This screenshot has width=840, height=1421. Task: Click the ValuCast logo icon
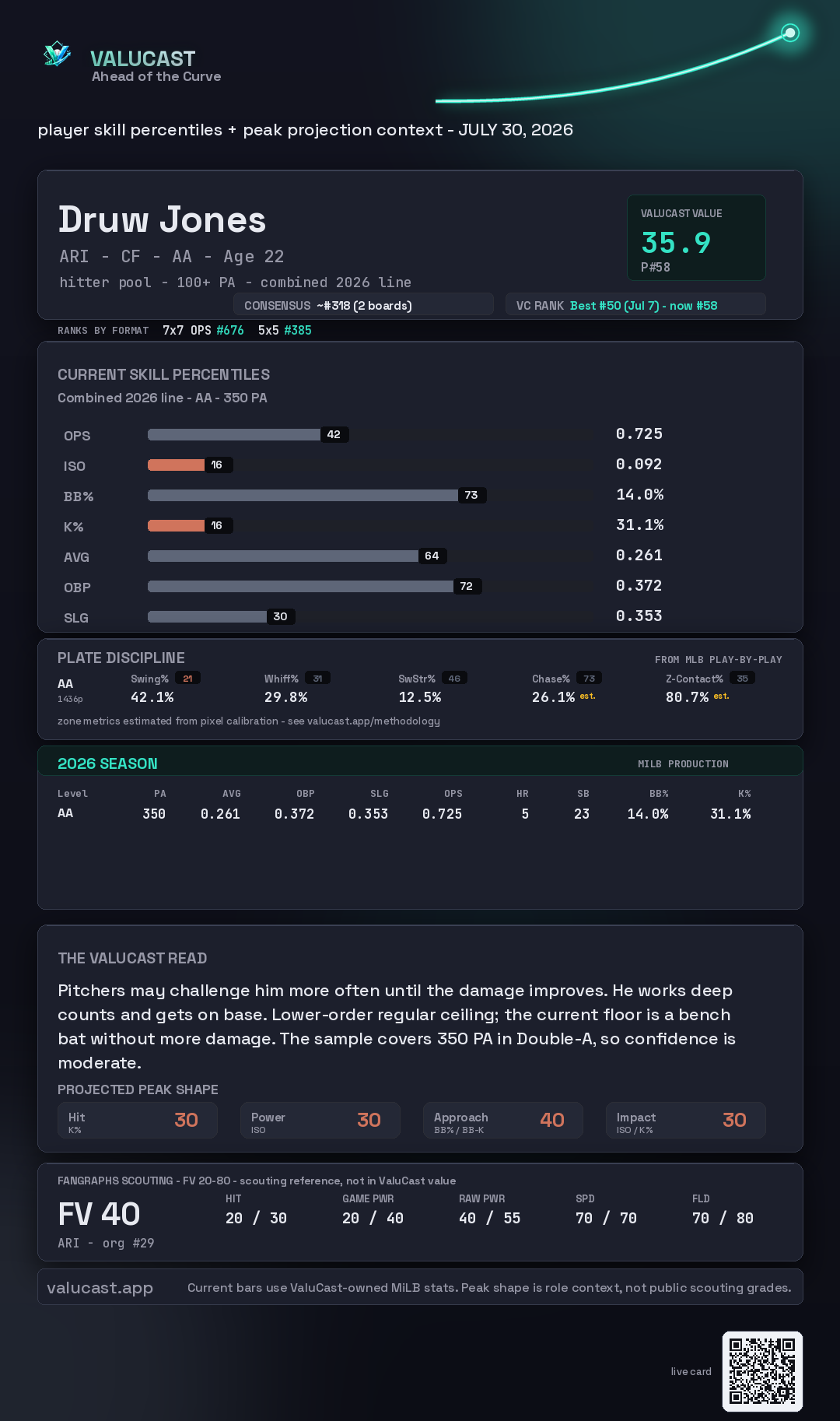[58, 54]
